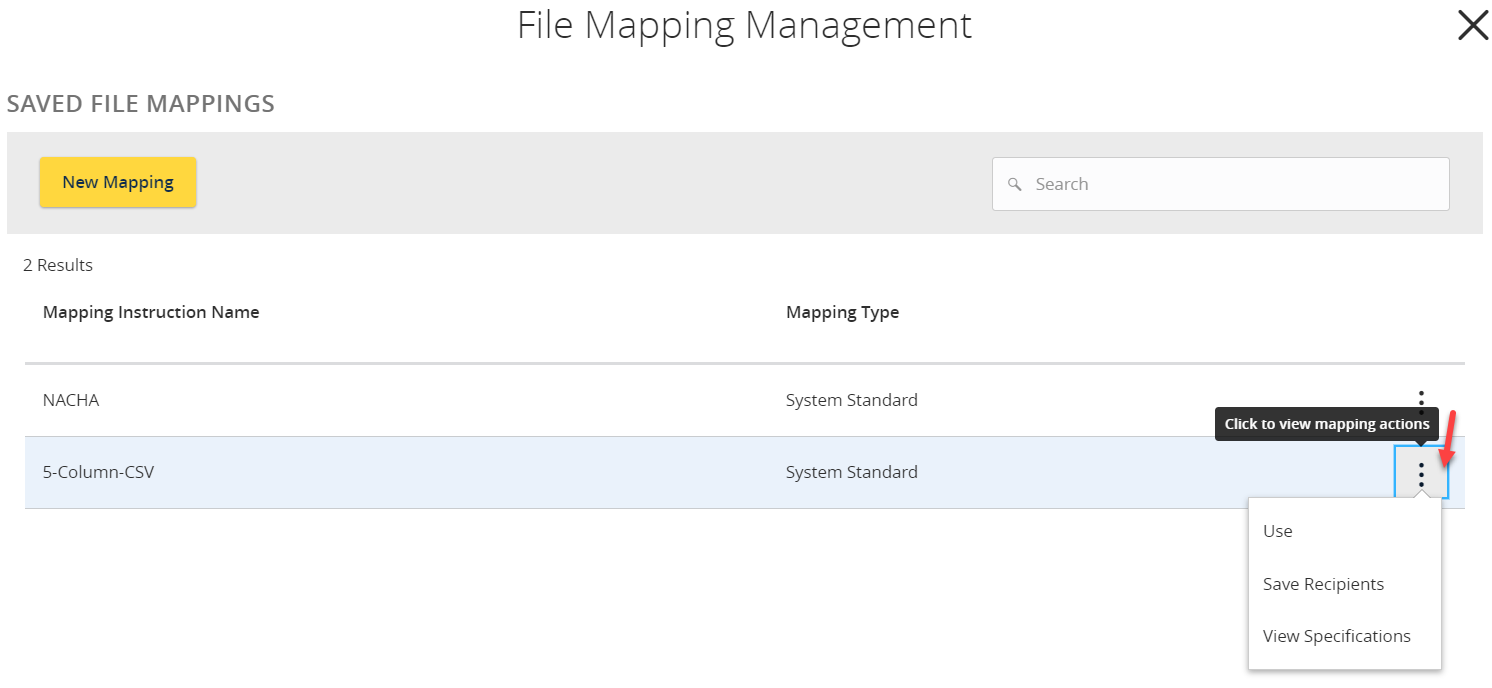This screenshot has width=1492, height=688.
Task: Select the 5-Column-CSV mapping name
Action: (x=98, y=472)
